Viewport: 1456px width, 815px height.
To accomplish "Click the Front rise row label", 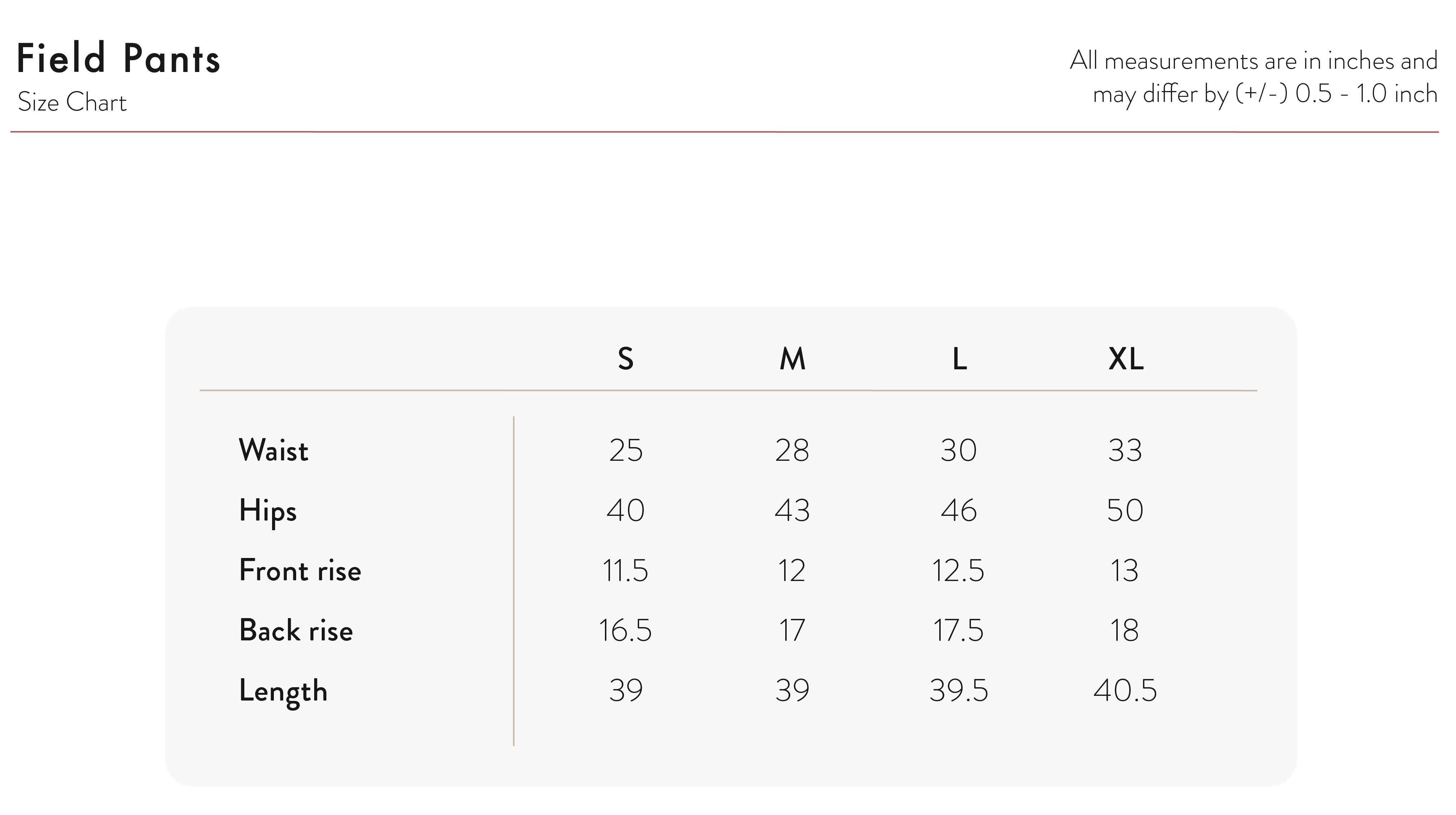I will [x=300, y=570].
